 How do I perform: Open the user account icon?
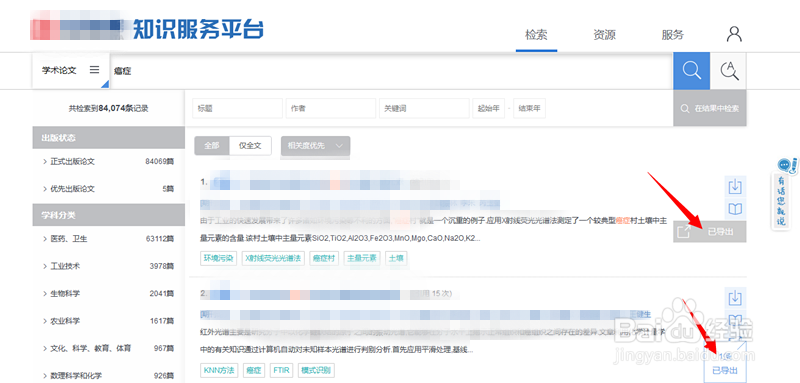pos(734,35)
